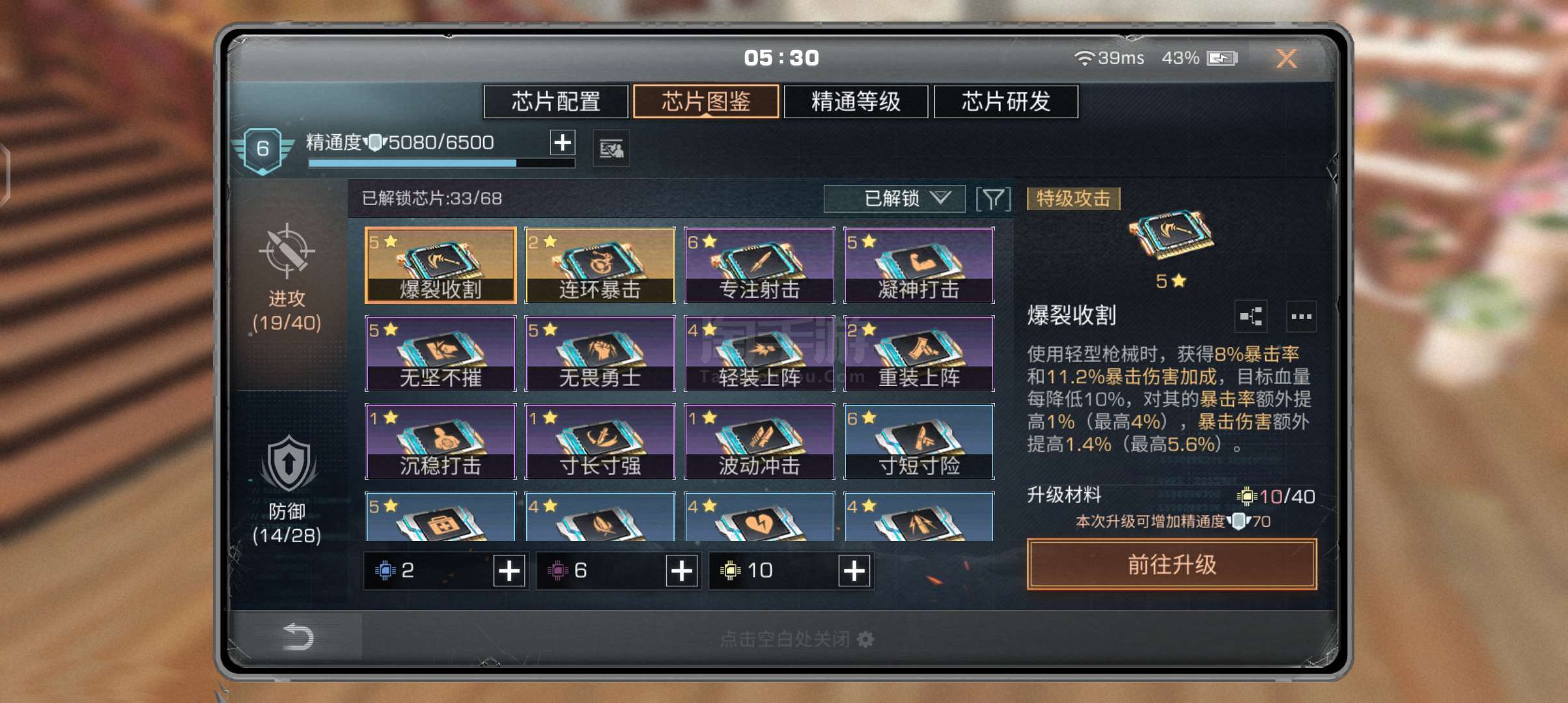1568x703 pixels.
Task: Click the back arrow icon
Action: pos(298,636)
